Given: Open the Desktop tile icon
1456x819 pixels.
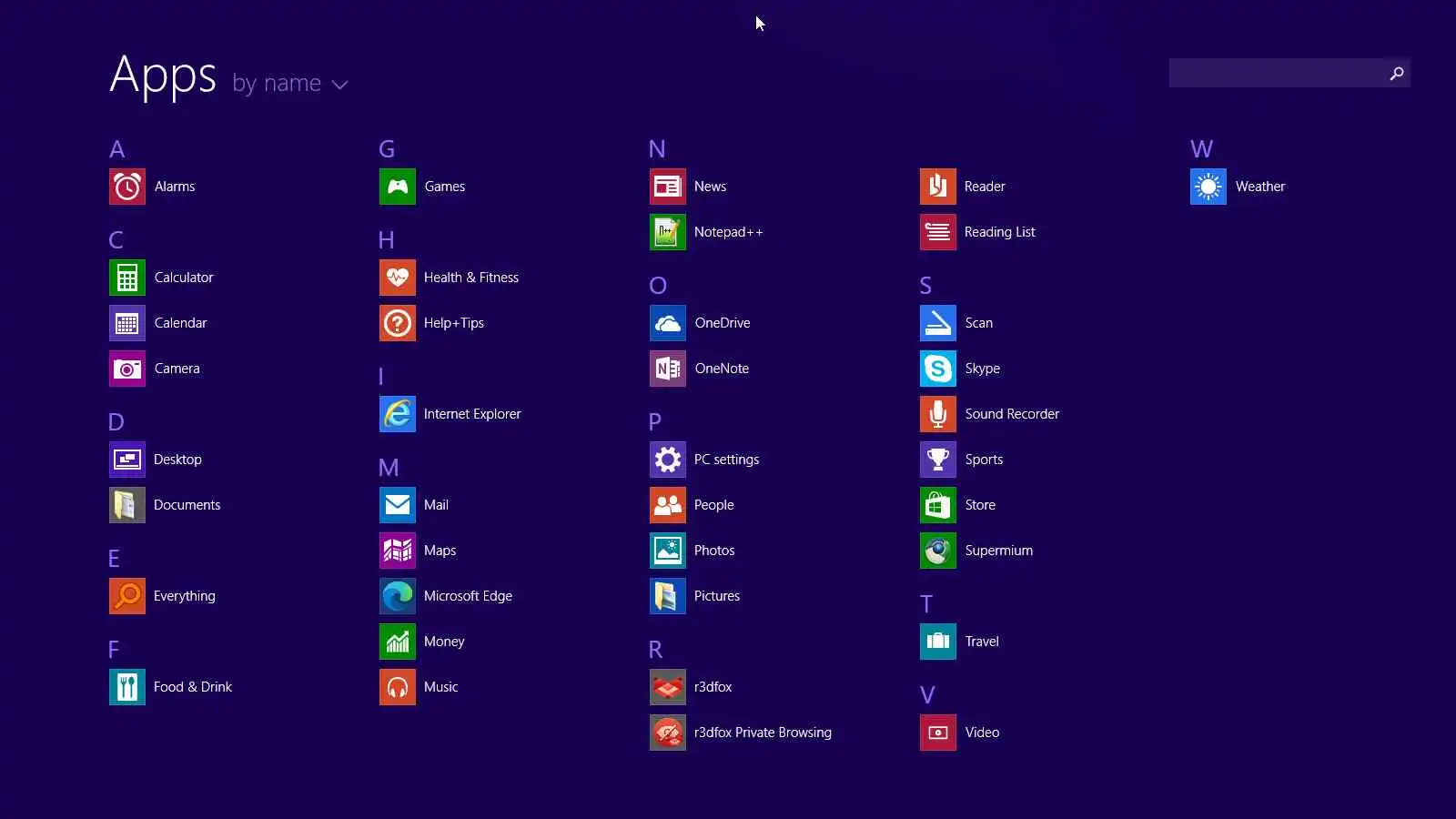Looking at the screenshot, I should click(x=127, y=460).
